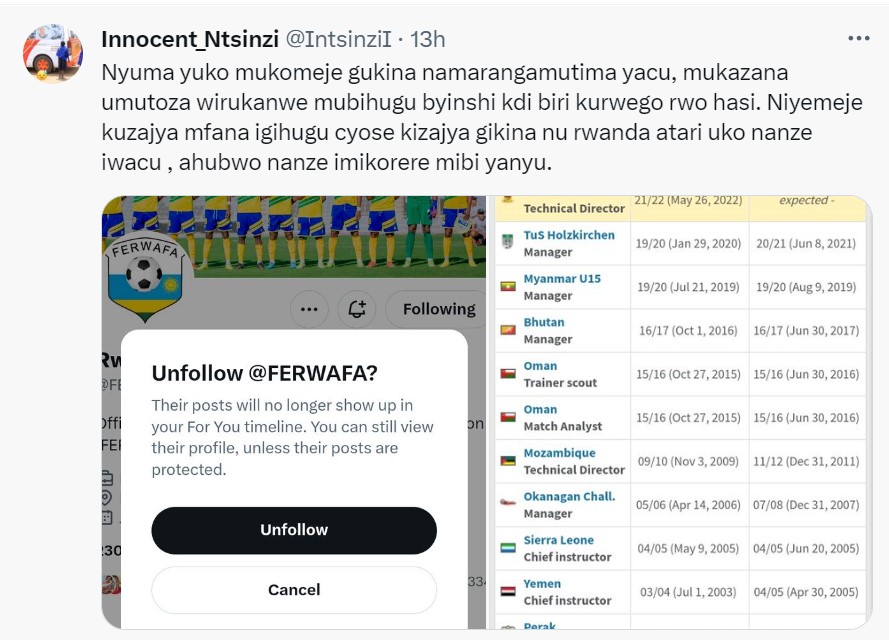Image resolution: width=889 pixels, height=640 pixels.
Task: Click the 13h timestamp
Action: click(x=428, y=39)
